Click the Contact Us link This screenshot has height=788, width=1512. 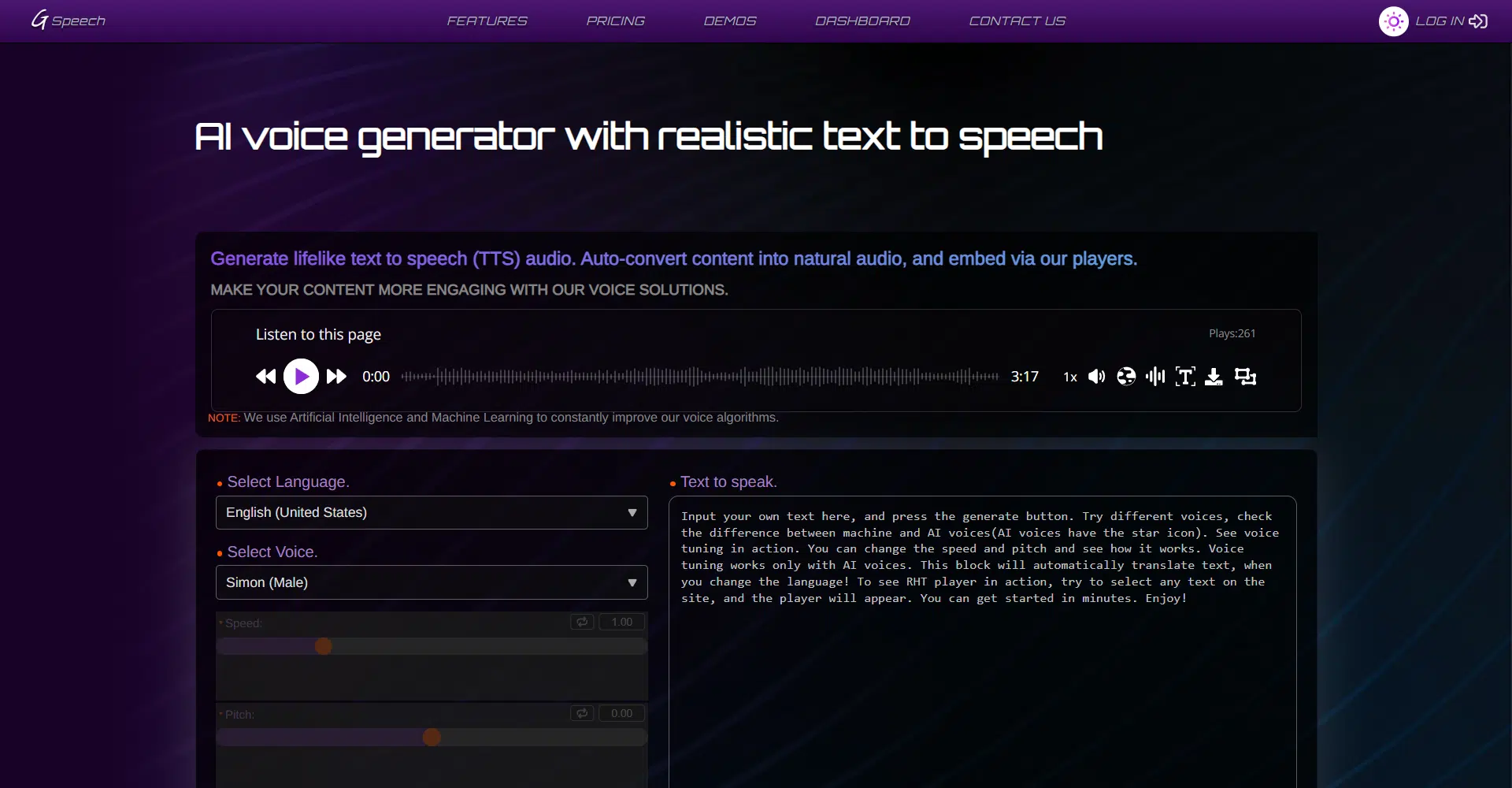pos(1017,21)
